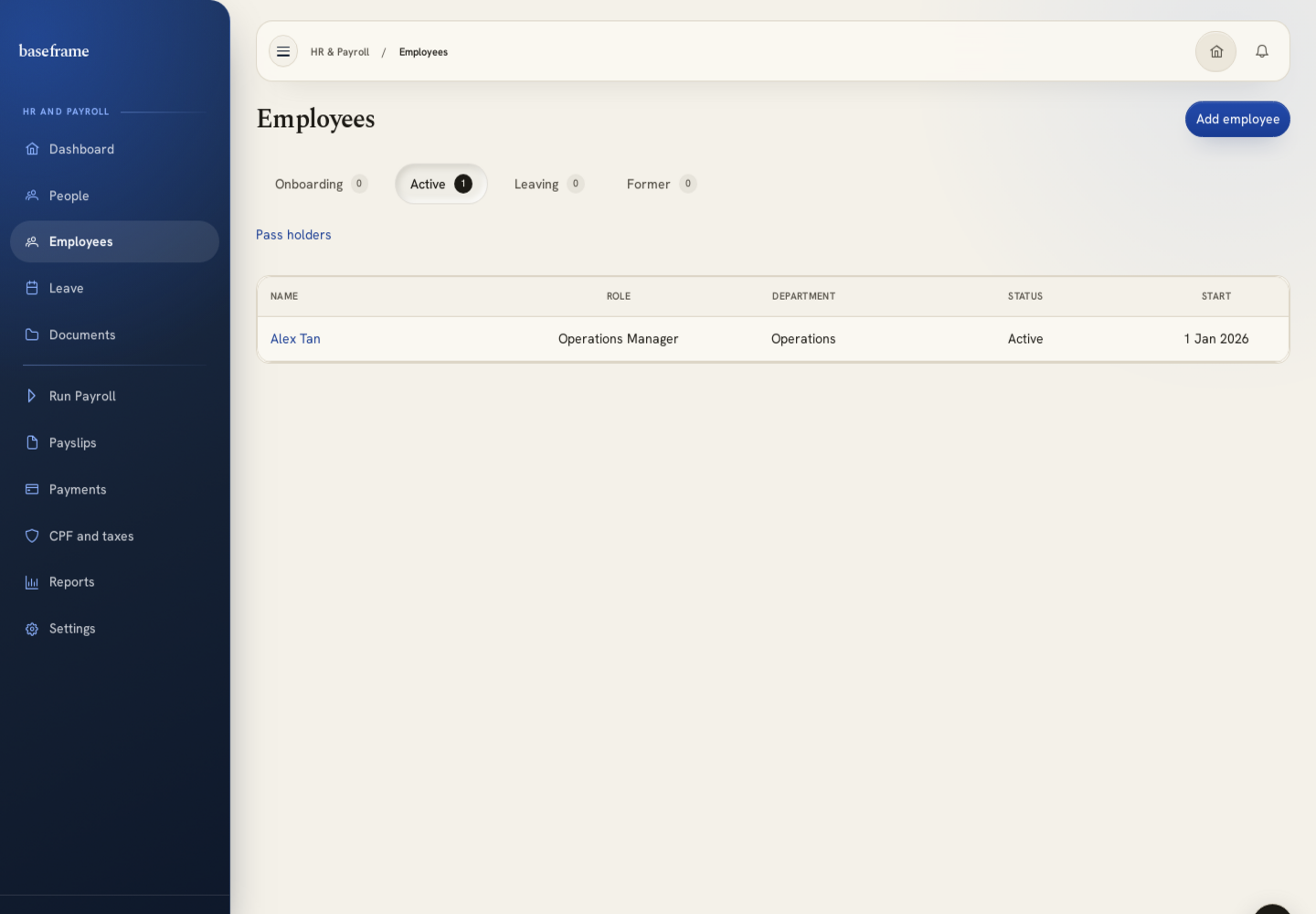Screen dimensions: 1316x914
Task: Click the CPF and taxes shield icon
Action: pos(32,536)
